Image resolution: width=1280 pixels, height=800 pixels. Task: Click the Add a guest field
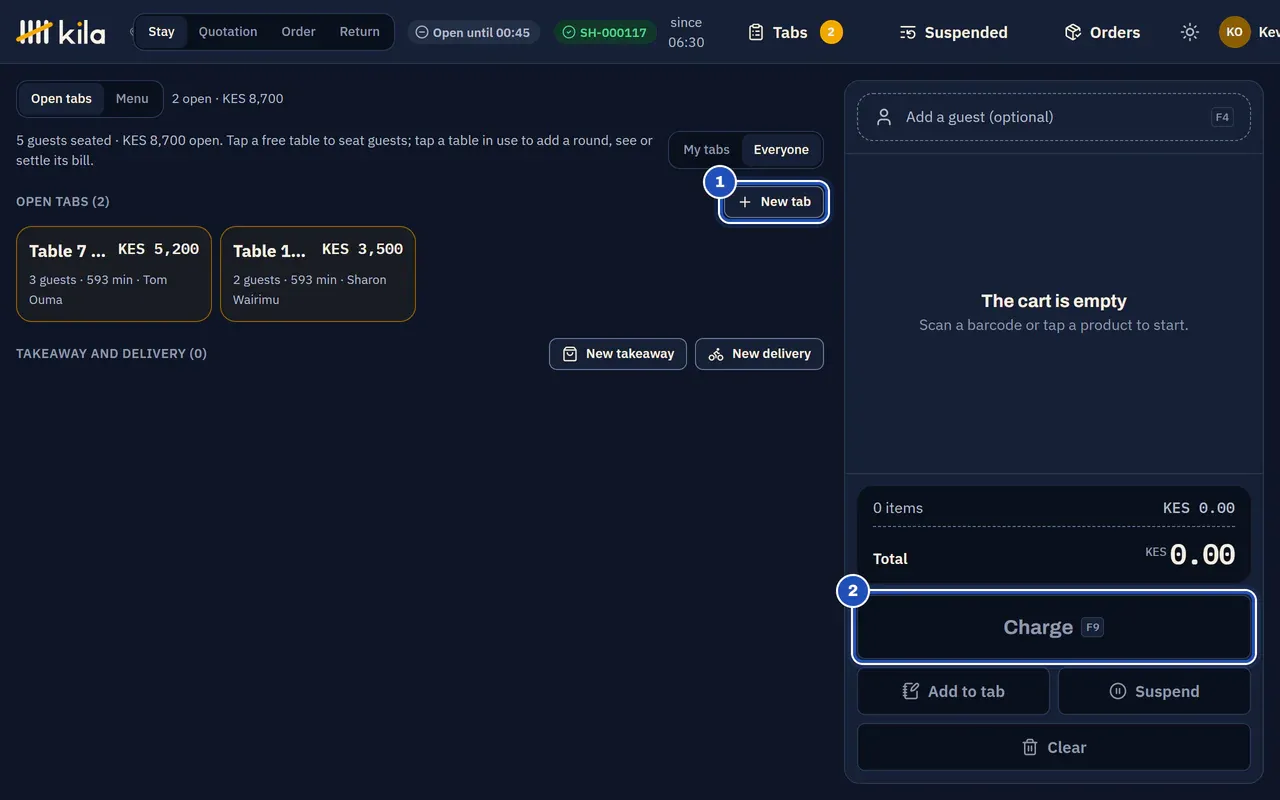[1054, 117]
